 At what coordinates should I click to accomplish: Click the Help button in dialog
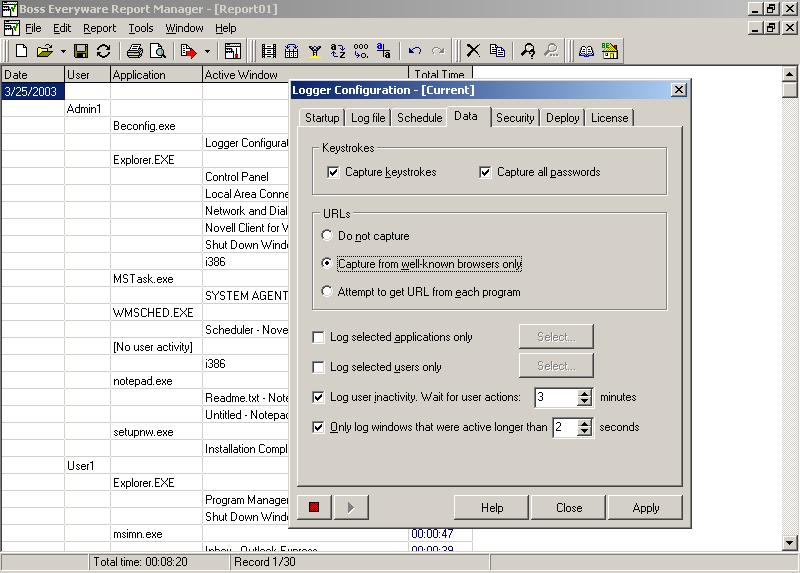coord(491,507)
